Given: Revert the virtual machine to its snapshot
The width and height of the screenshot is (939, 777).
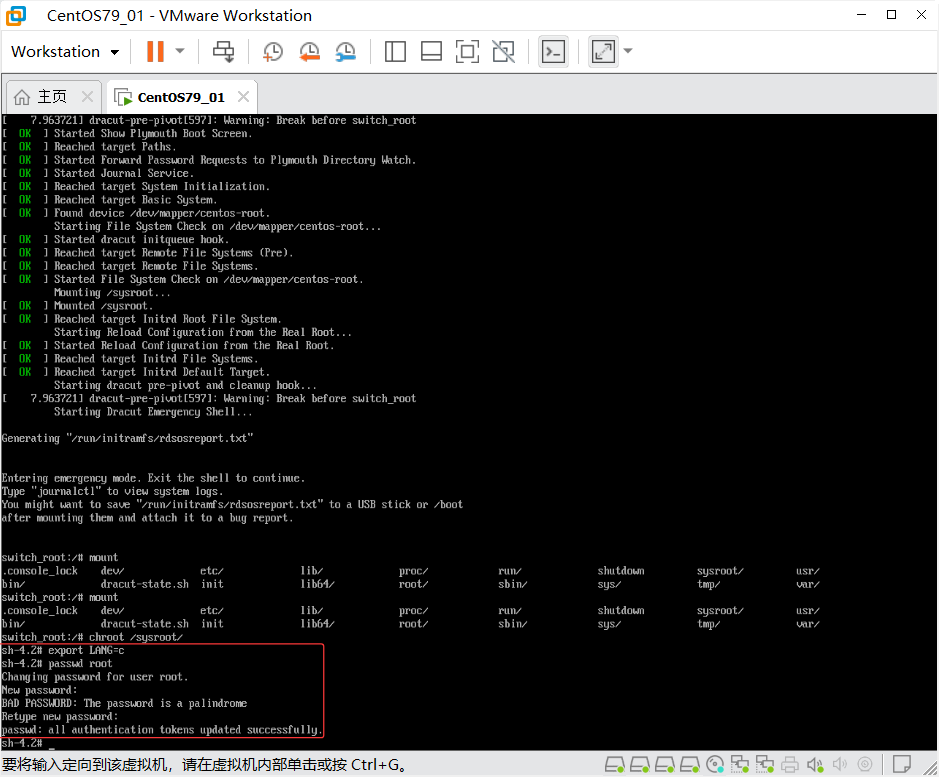Looking at the screenshot, I should tap(310, 52).
